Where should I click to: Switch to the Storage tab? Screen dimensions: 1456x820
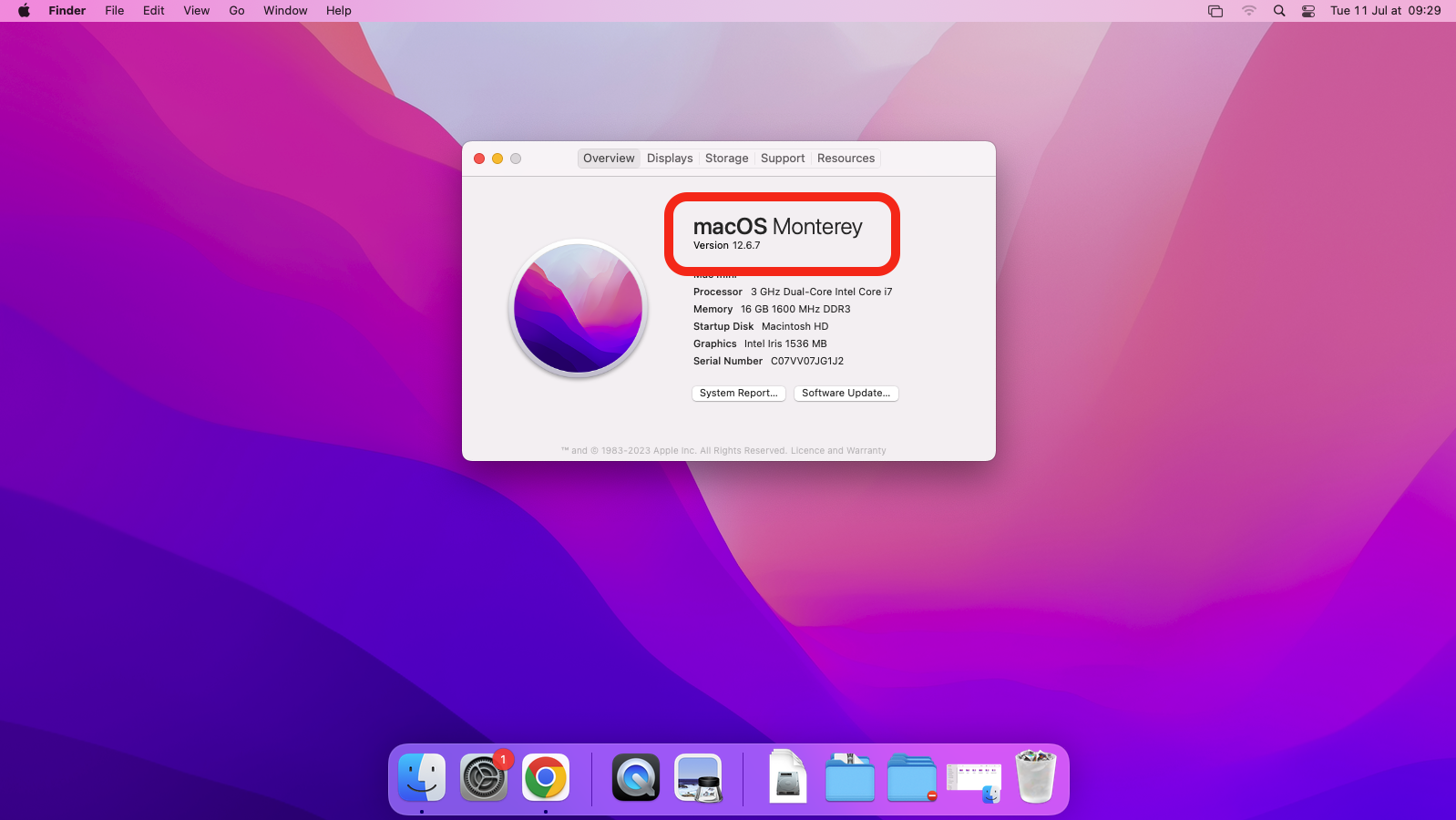(x=727, y=159)
